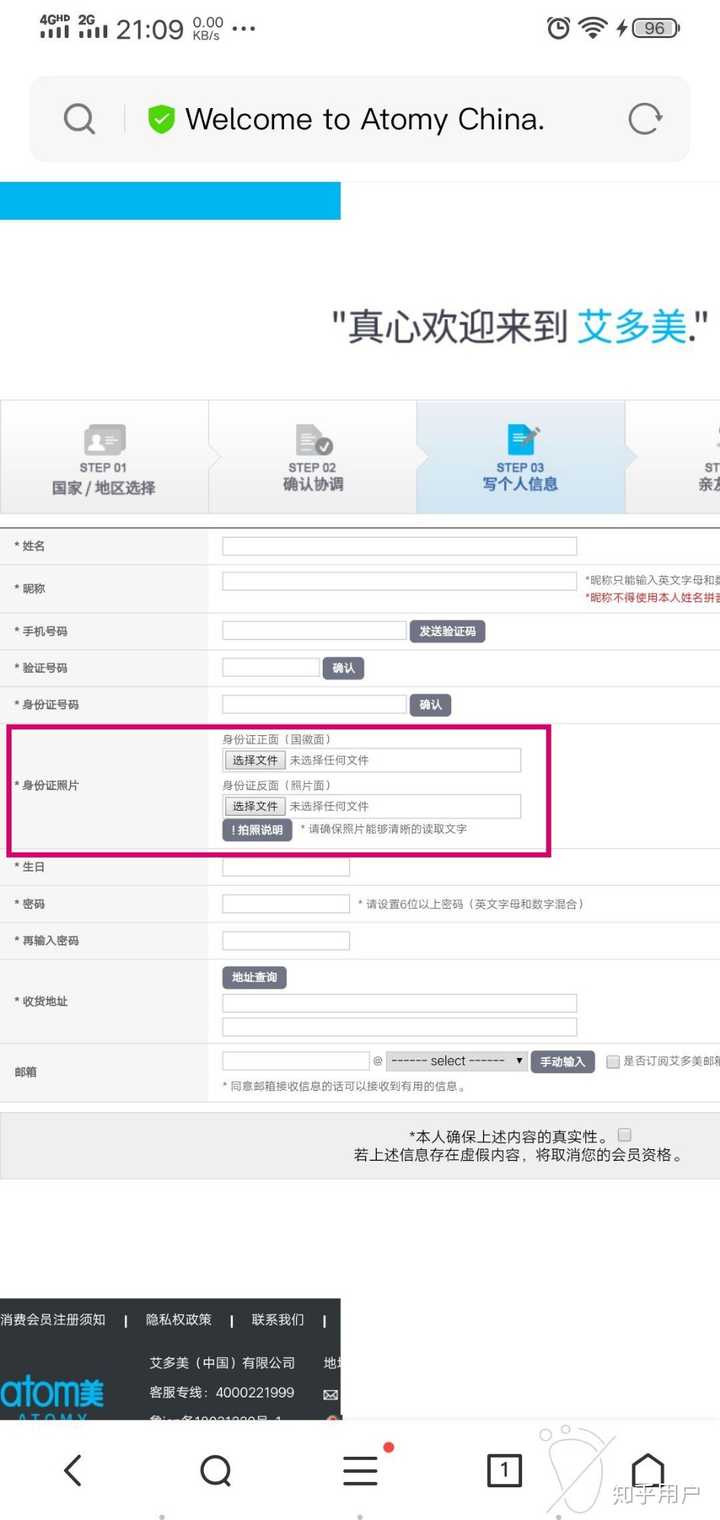Go back using the bottom back arrow

(x=72, y=1470)
